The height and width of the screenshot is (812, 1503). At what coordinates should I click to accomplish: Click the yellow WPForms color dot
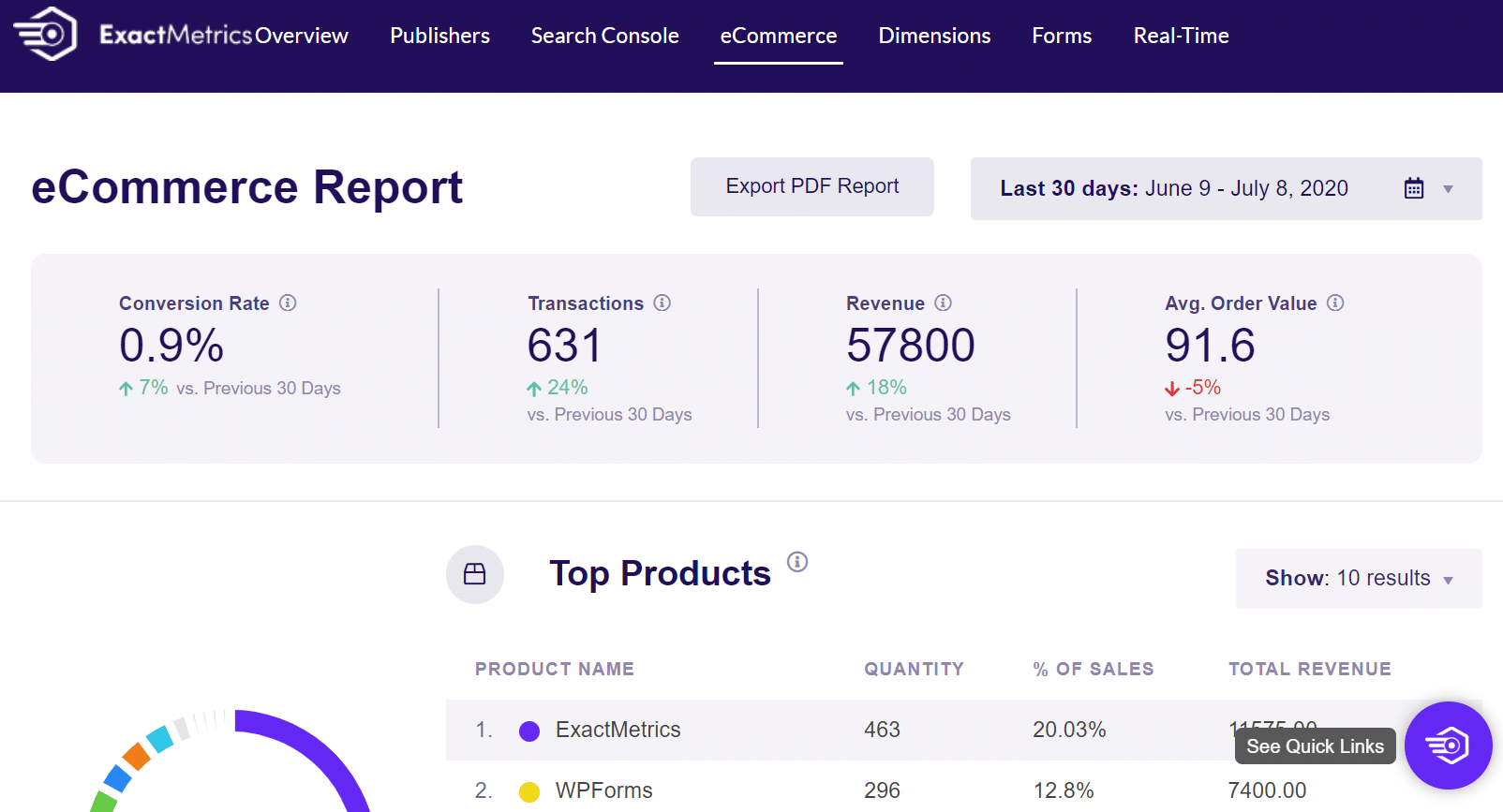[x=529, y=791]
